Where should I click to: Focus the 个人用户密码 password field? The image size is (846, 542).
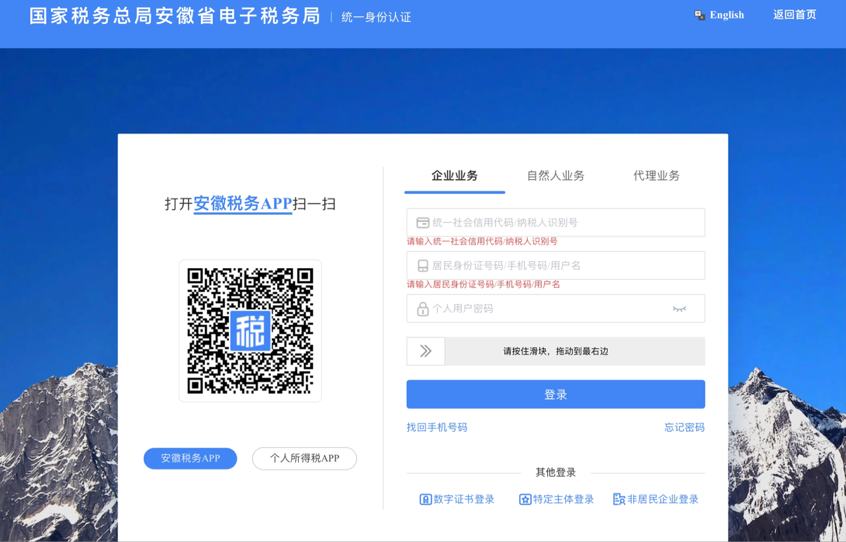click(555, 308)
